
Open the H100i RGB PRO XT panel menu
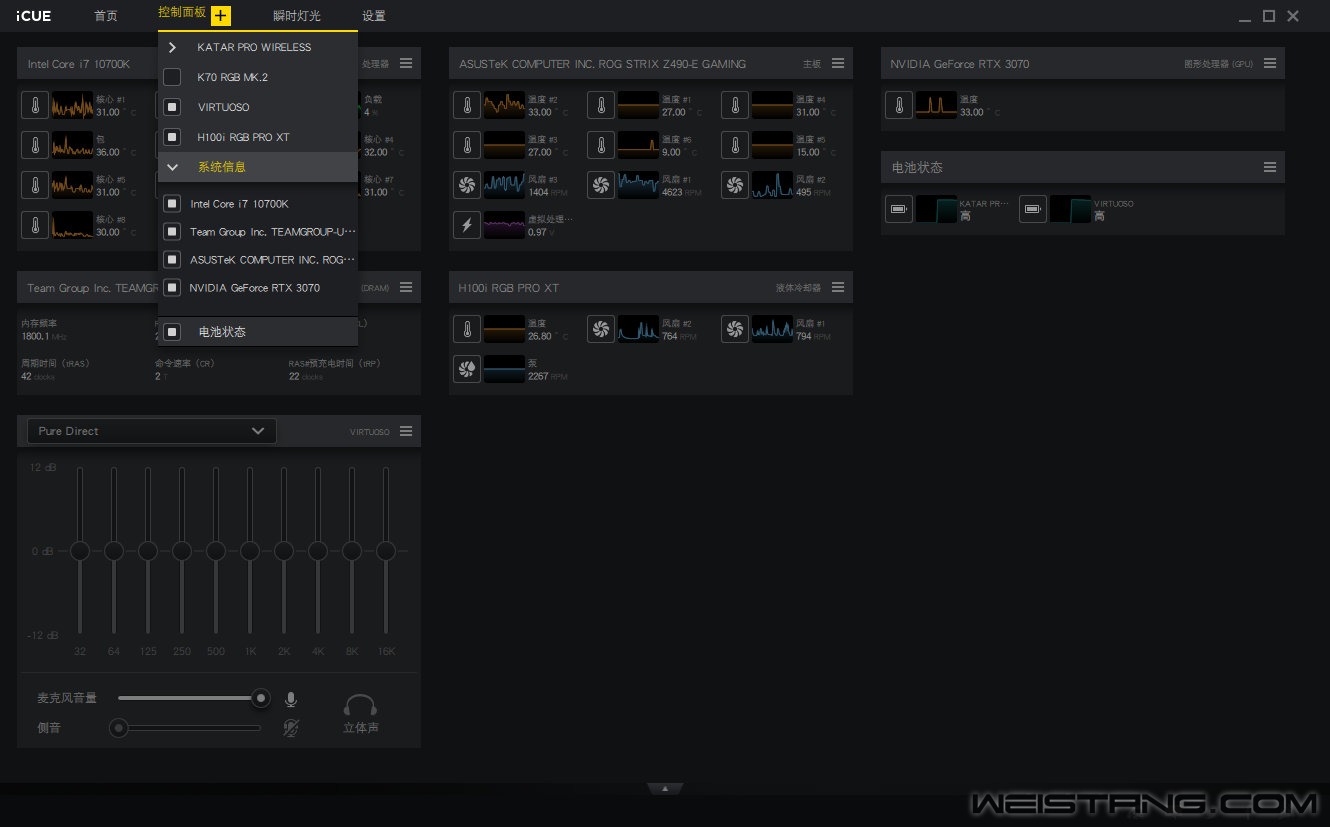tap(838, 287)
